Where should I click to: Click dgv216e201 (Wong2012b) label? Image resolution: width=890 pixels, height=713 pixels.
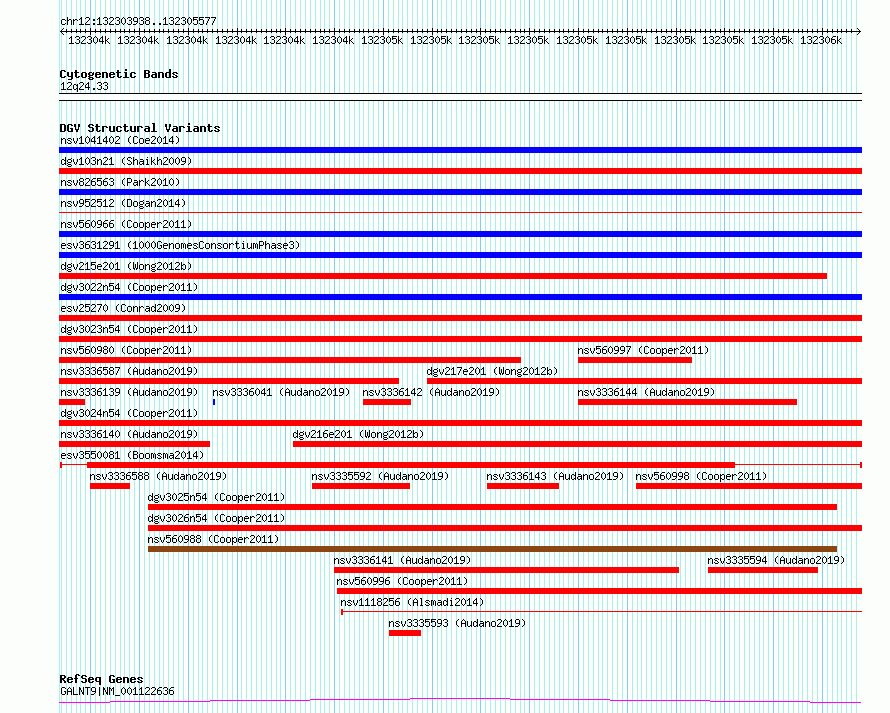pyautogui.click(x=358, y=434)
